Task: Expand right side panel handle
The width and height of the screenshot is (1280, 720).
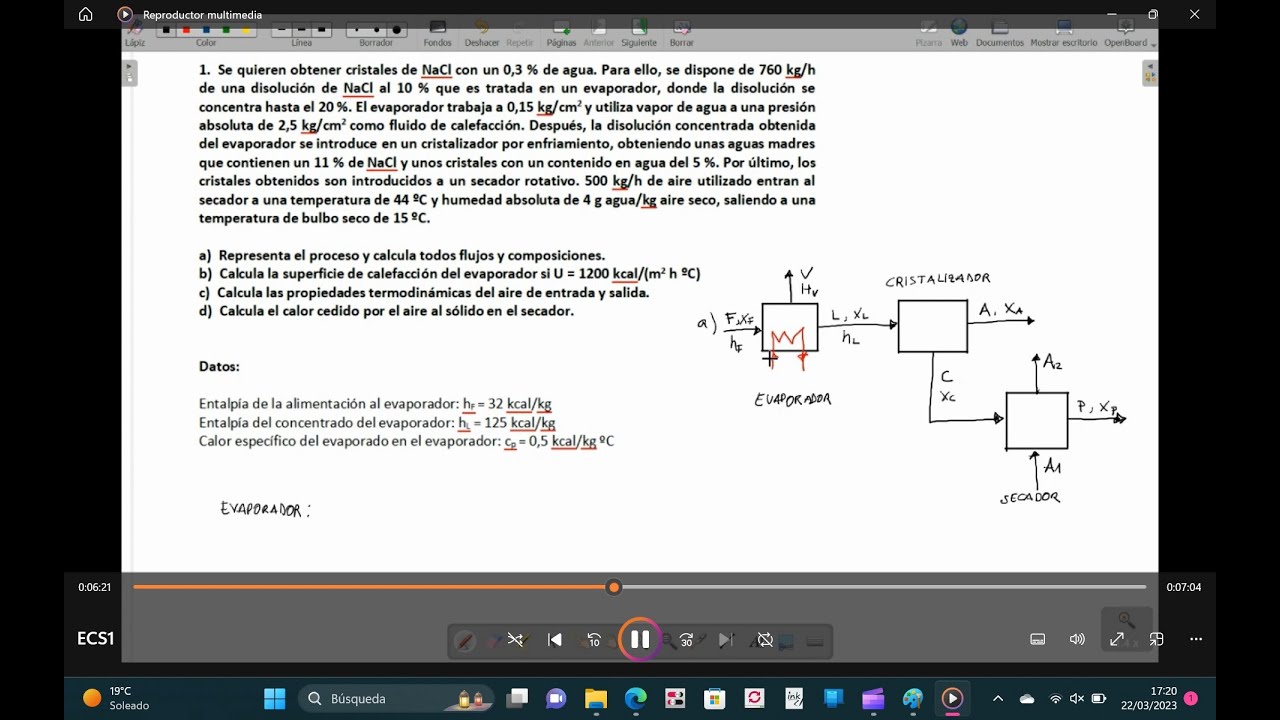Action: [x=1150, y=73]
